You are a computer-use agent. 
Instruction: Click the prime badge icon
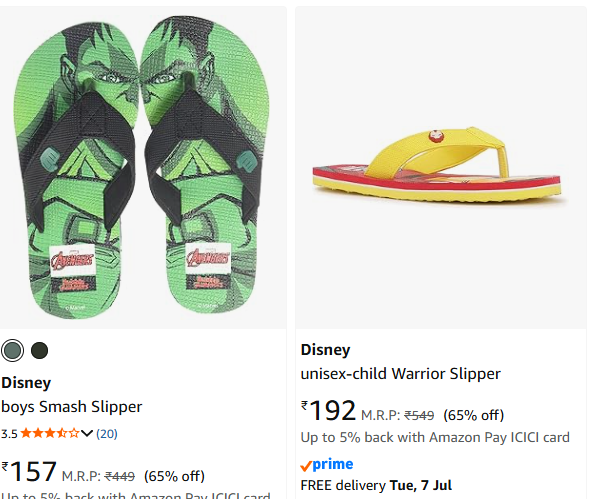(327, 465)
